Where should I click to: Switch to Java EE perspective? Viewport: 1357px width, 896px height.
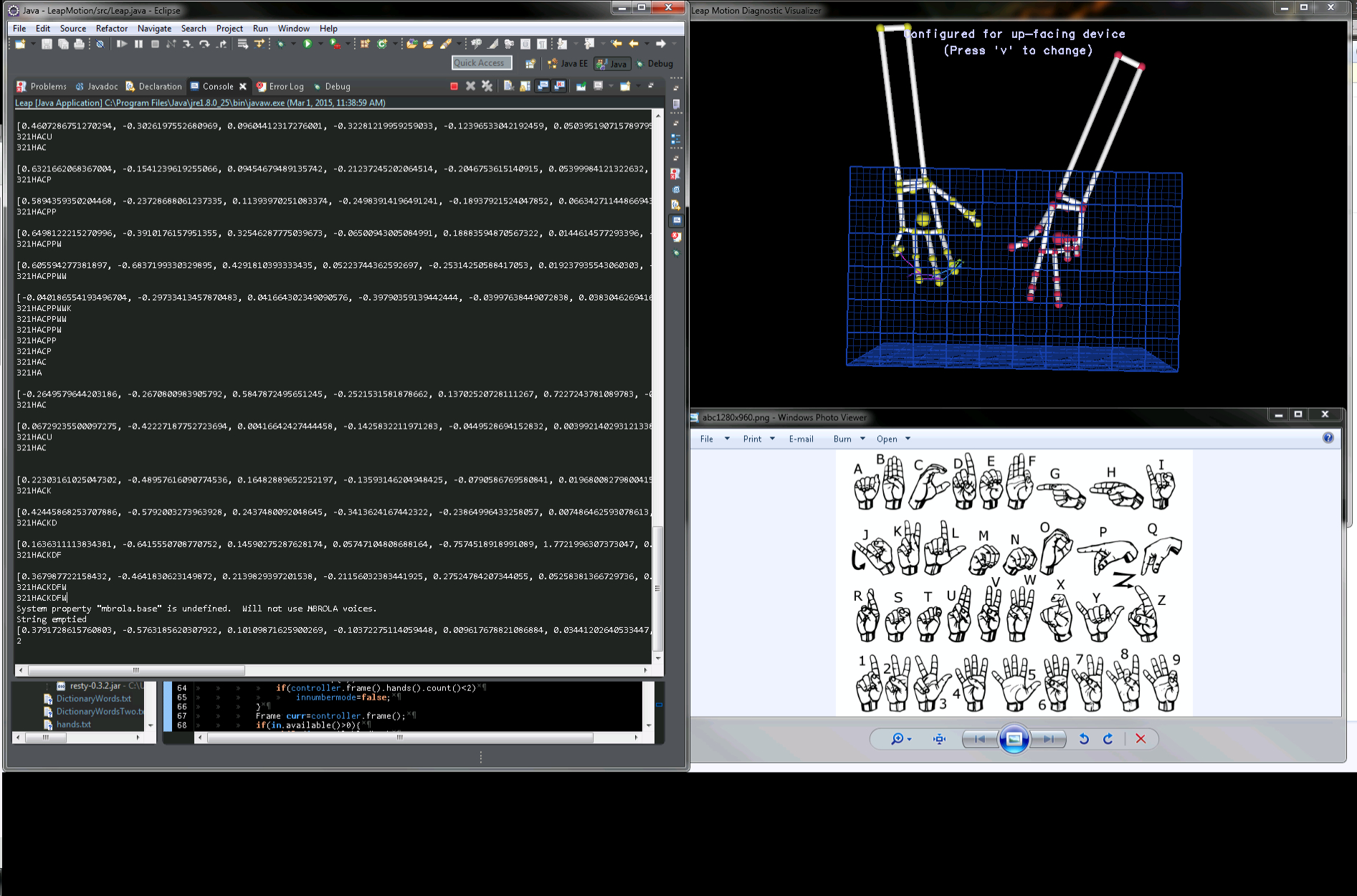click(568, 64)
